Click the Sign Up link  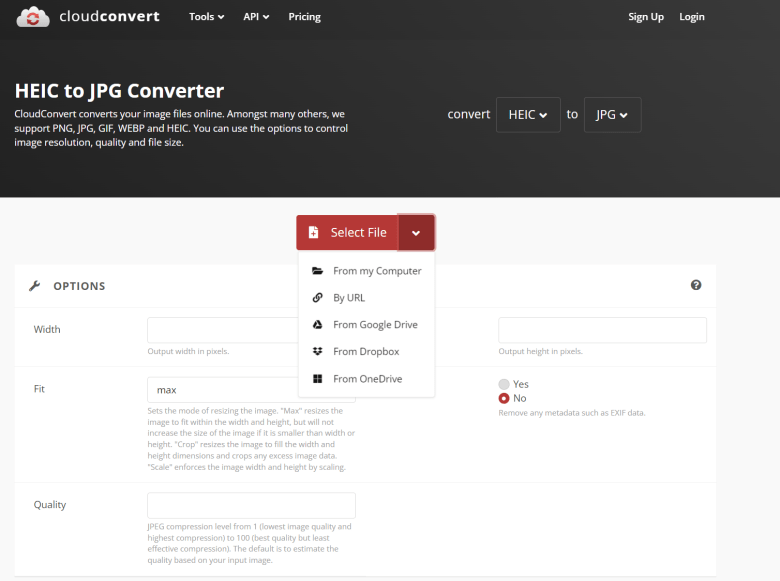(x=646, y=17)
